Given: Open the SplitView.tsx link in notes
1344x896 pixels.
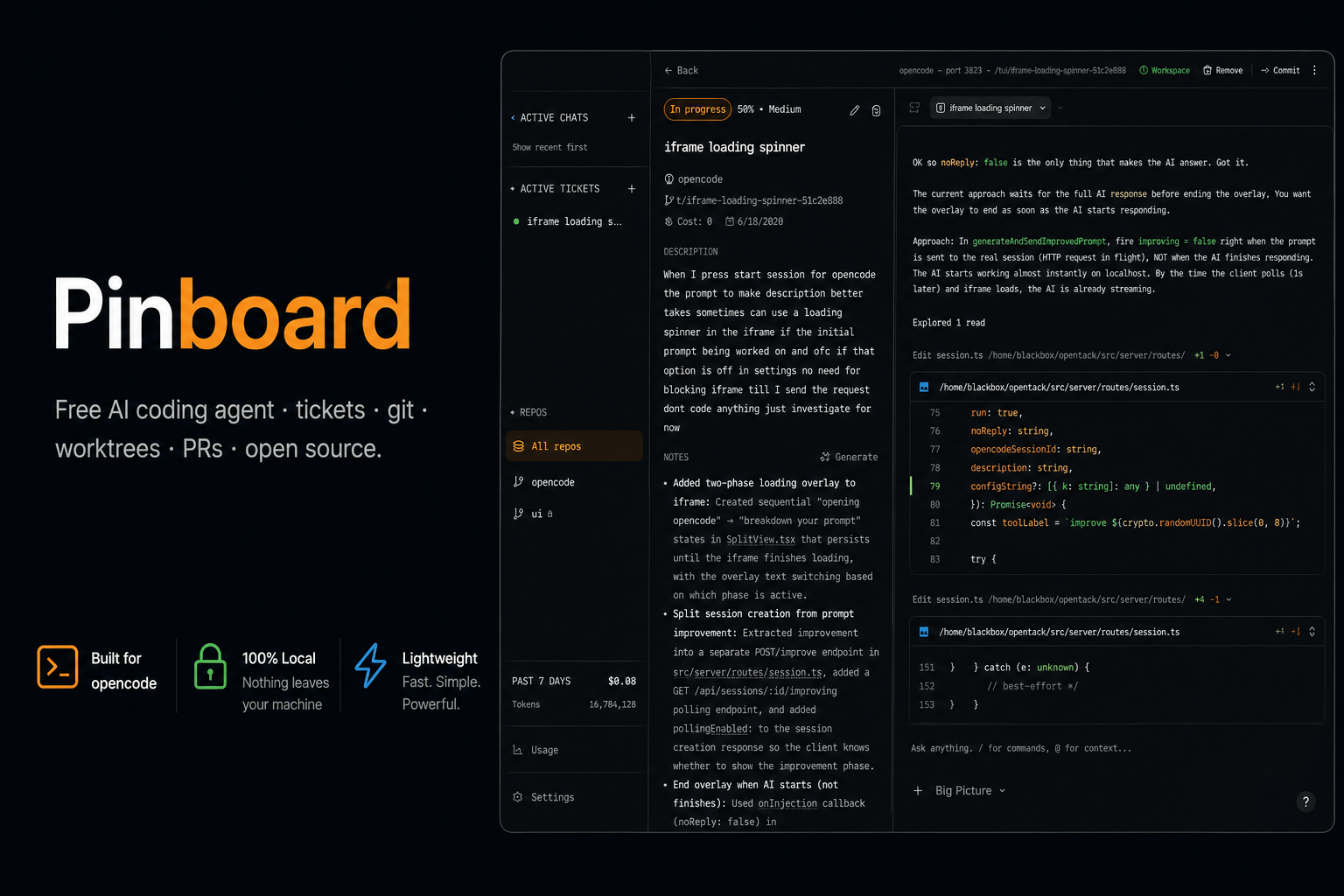Looking at the screenshot, I should pos(760,540).
